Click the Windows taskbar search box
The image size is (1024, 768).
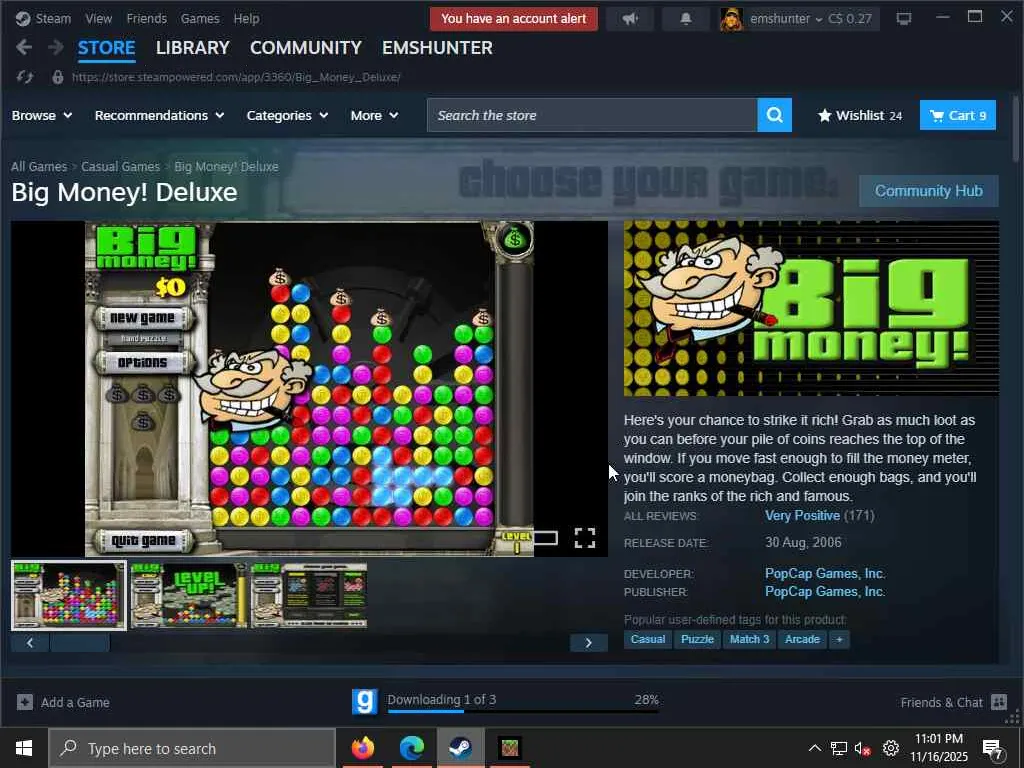pyautogui.click(x=191, y=748)
